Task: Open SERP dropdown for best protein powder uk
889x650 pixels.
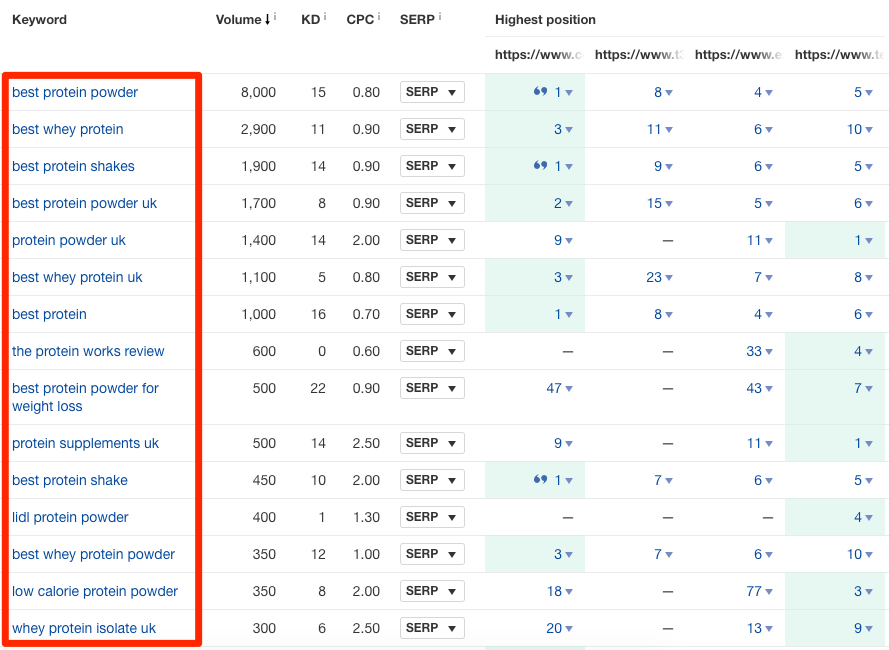Action: (432, 203)
